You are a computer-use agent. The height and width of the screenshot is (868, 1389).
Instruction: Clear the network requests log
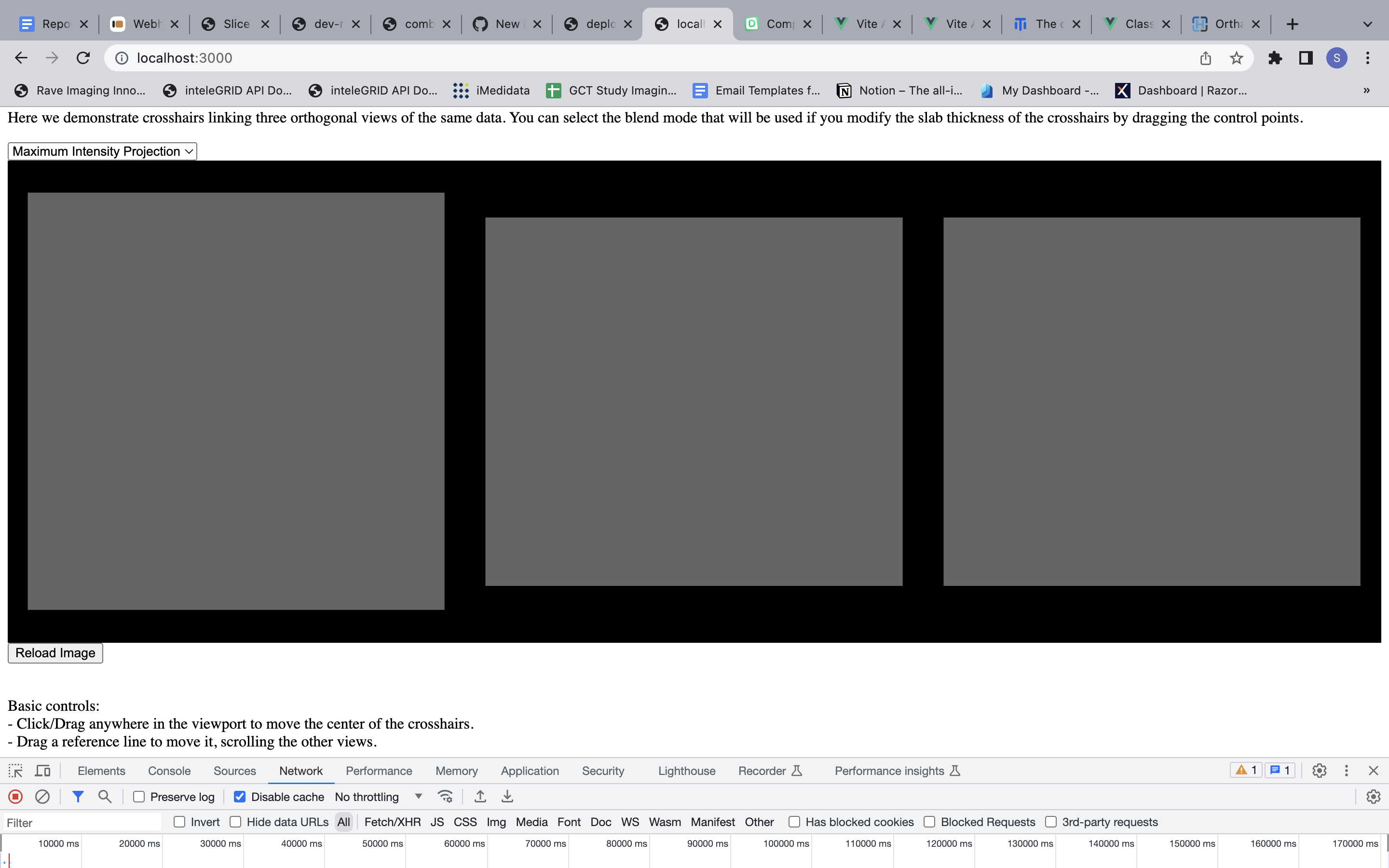pyautogui.click(x=43, y=796)
